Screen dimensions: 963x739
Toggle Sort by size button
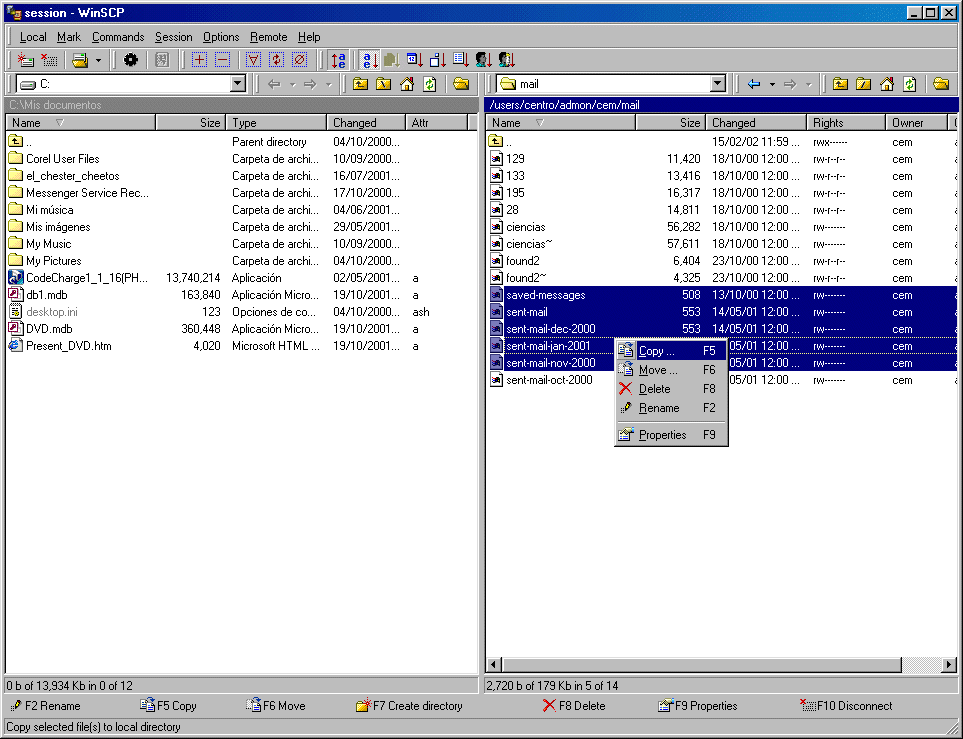click(438, 60)
